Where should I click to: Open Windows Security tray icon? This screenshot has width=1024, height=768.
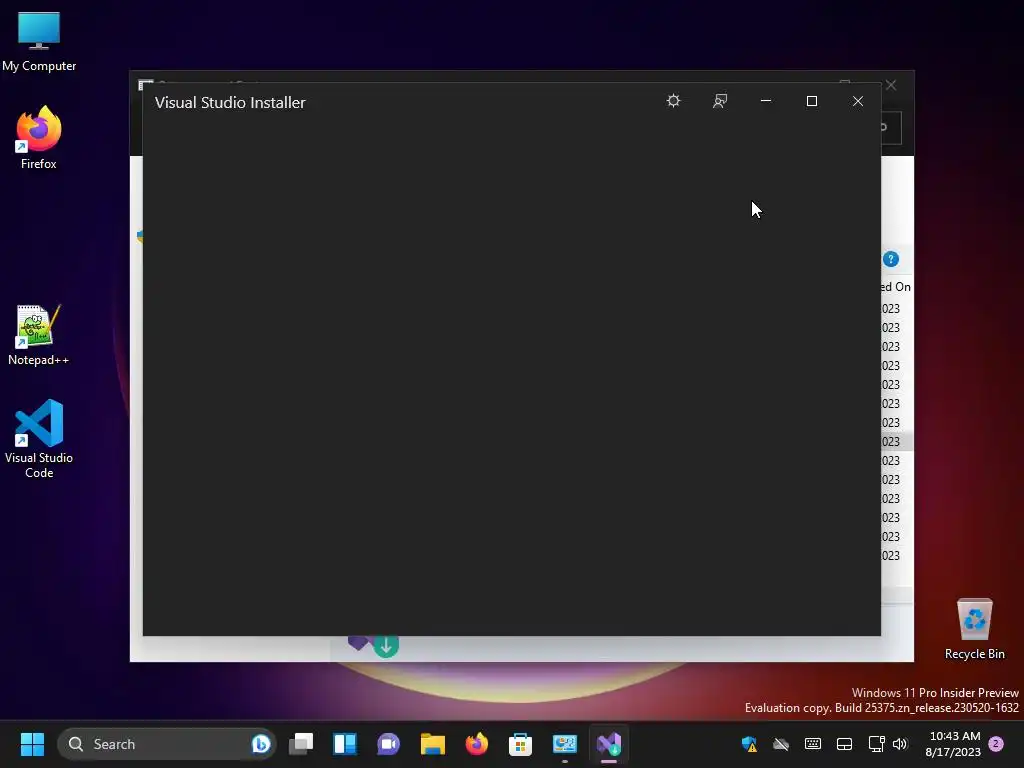[749, 744]
